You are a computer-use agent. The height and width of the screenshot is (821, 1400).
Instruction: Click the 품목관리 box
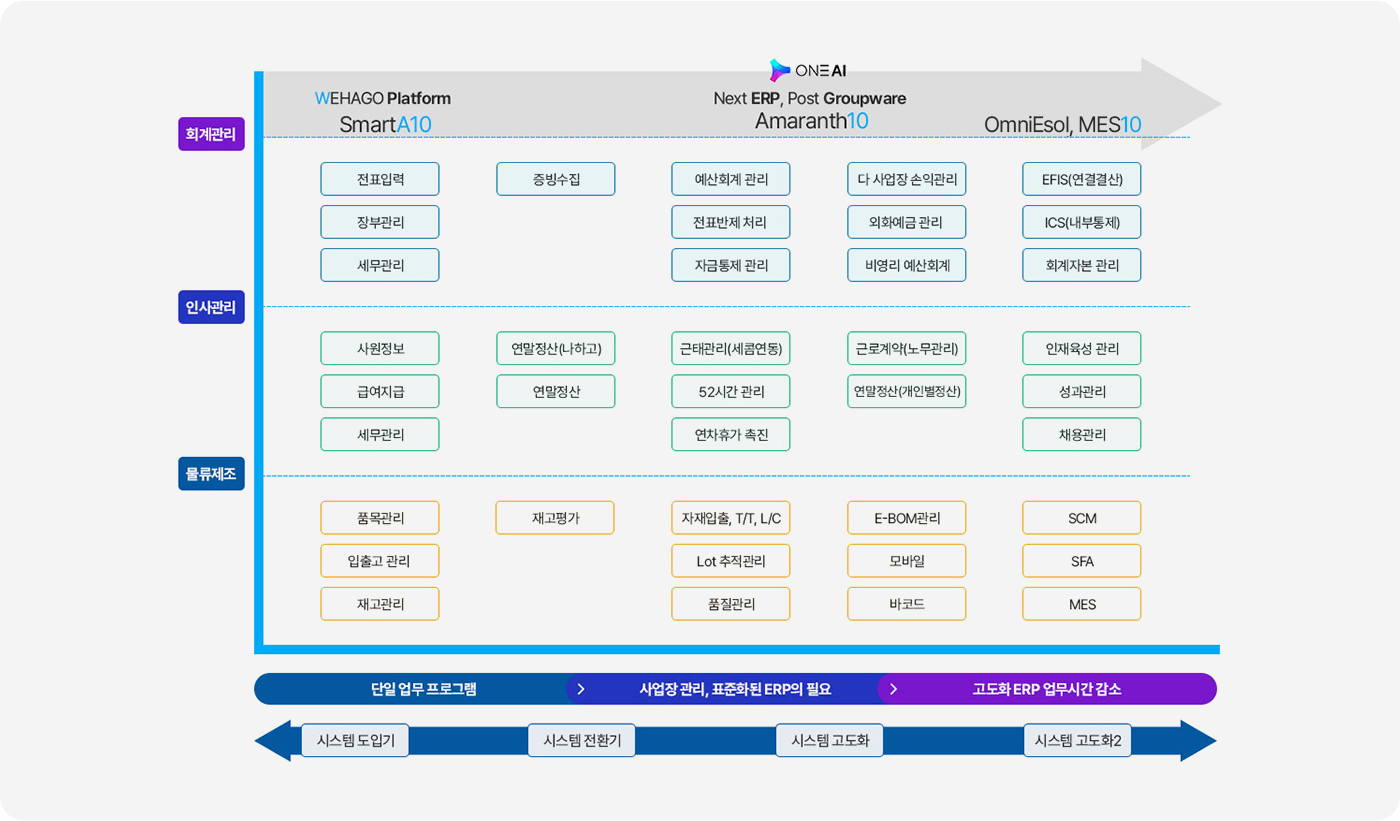point(380,517)
